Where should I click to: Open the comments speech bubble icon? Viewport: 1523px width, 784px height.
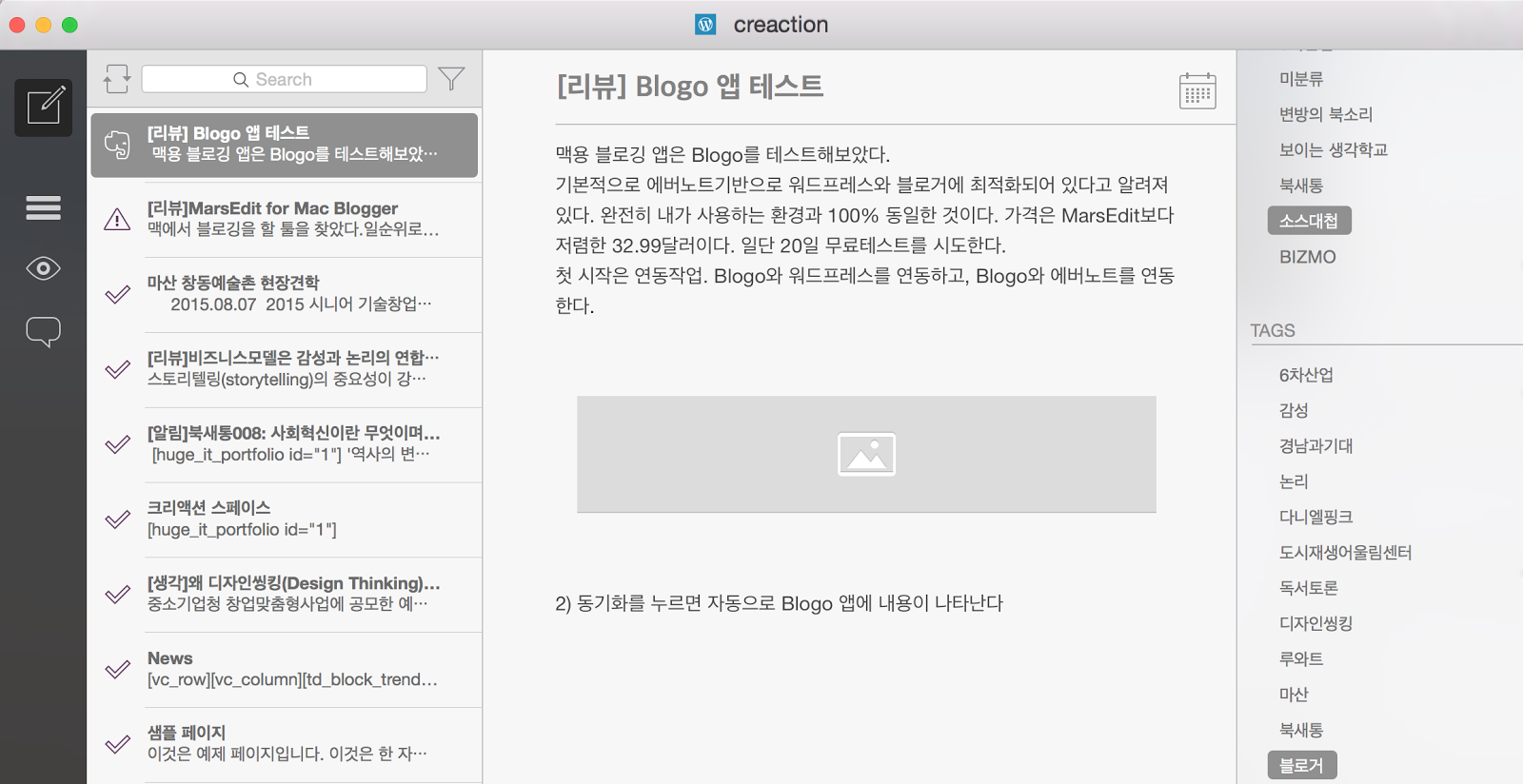[44, 331]
